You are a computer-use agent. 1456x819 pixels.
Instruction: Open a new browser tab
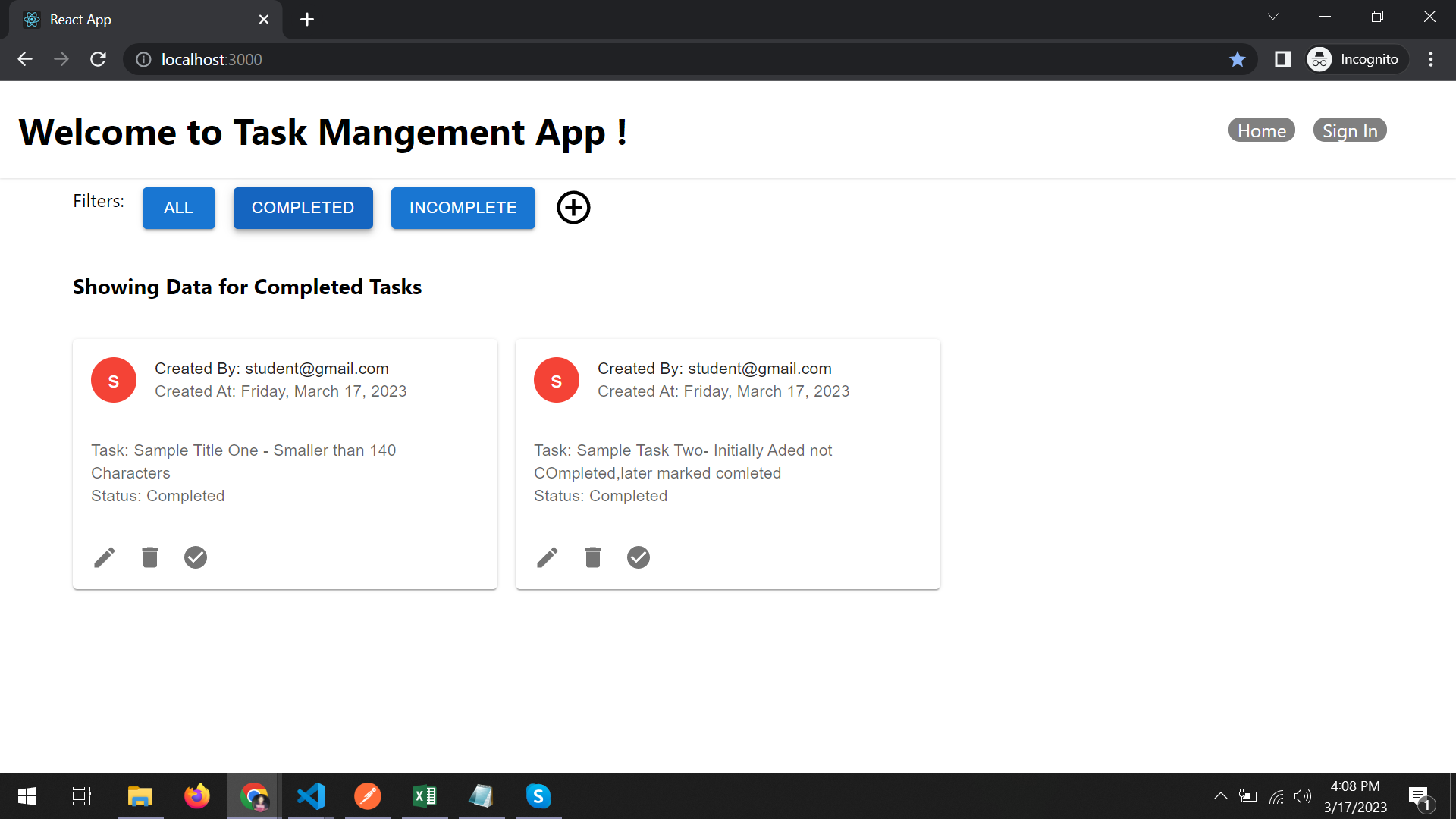point(306,19)
